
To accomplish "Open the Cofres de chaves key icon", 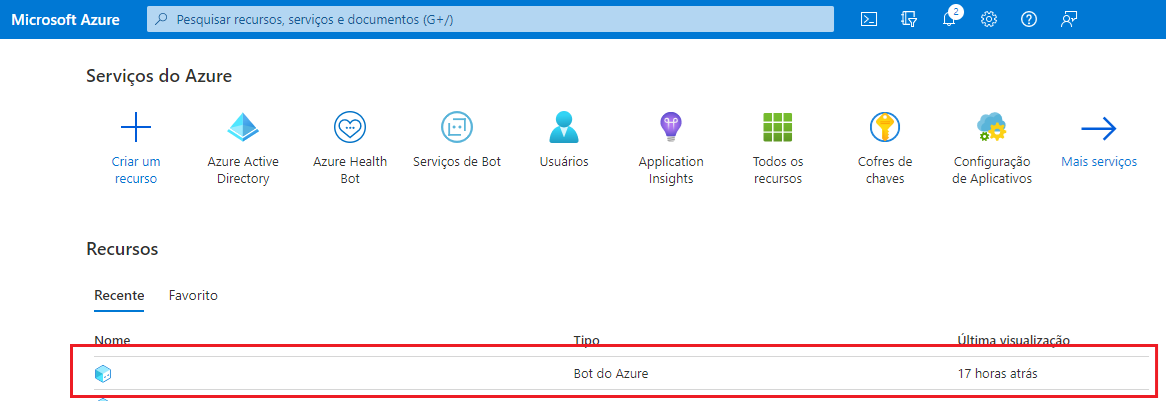I will pos(885,128).
